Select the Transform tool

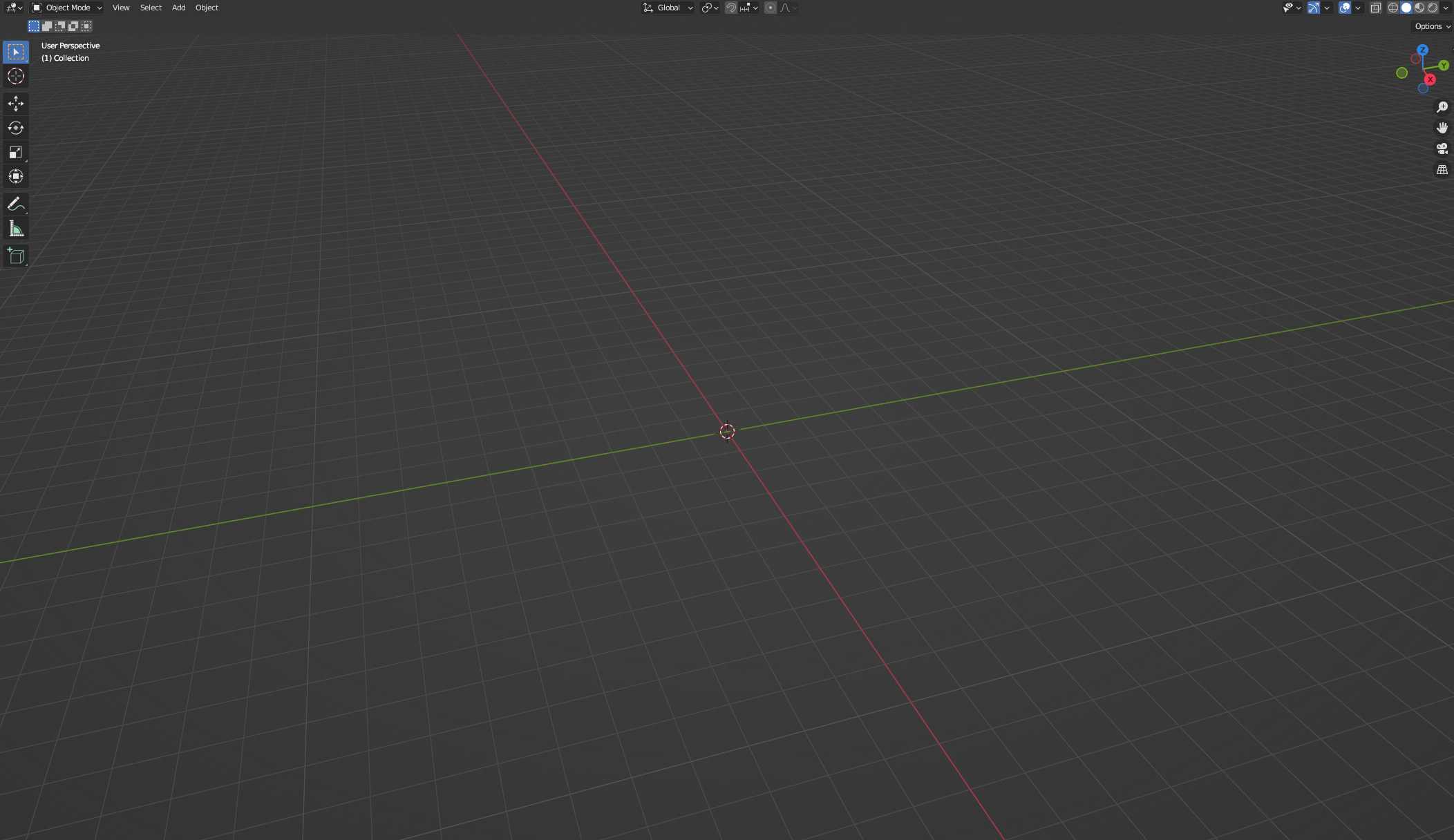pos(15,176)
